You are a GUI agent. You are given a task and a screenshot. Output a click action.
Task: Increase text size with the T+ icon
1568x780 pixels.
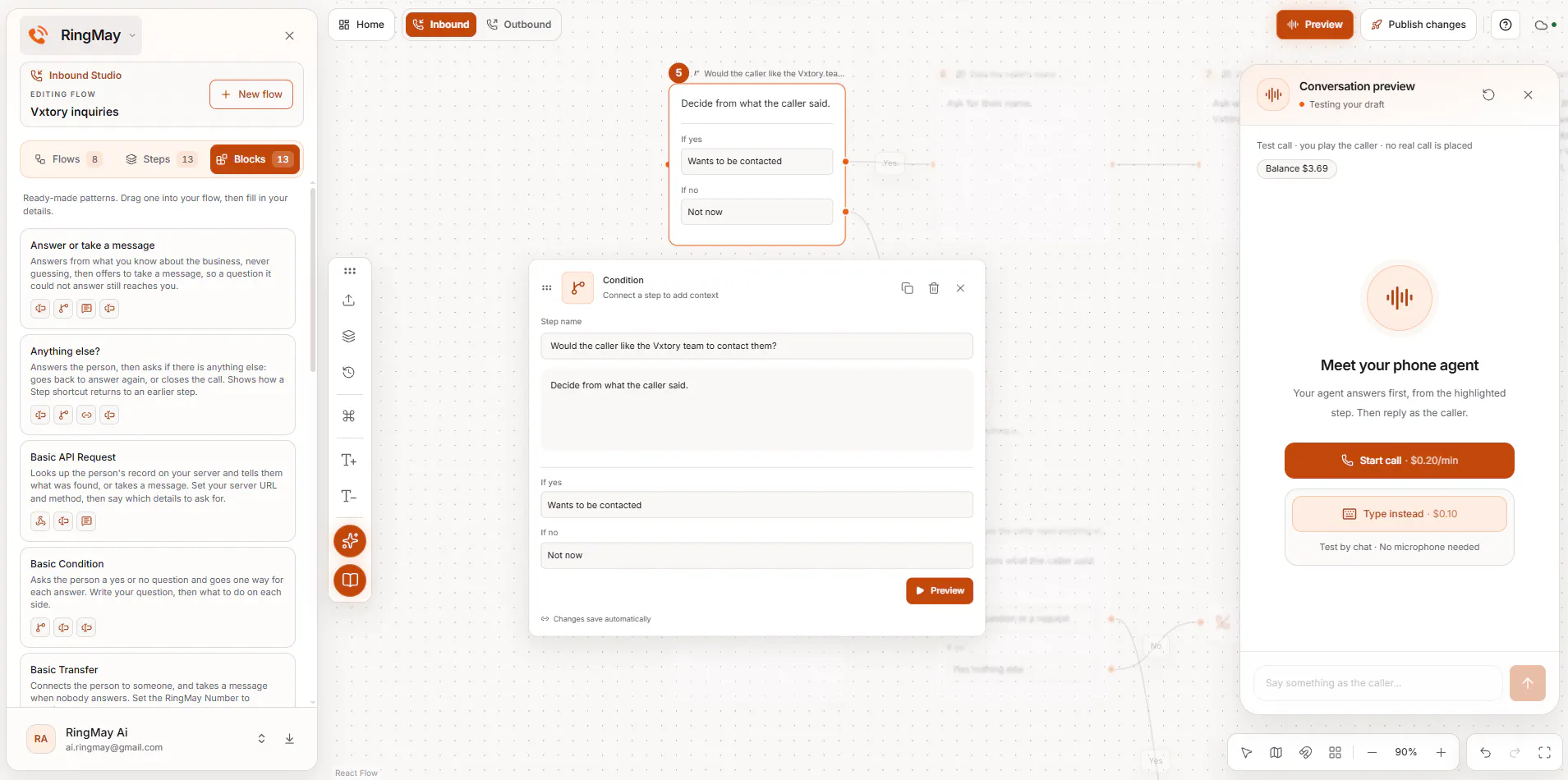[x=349, y=461]
